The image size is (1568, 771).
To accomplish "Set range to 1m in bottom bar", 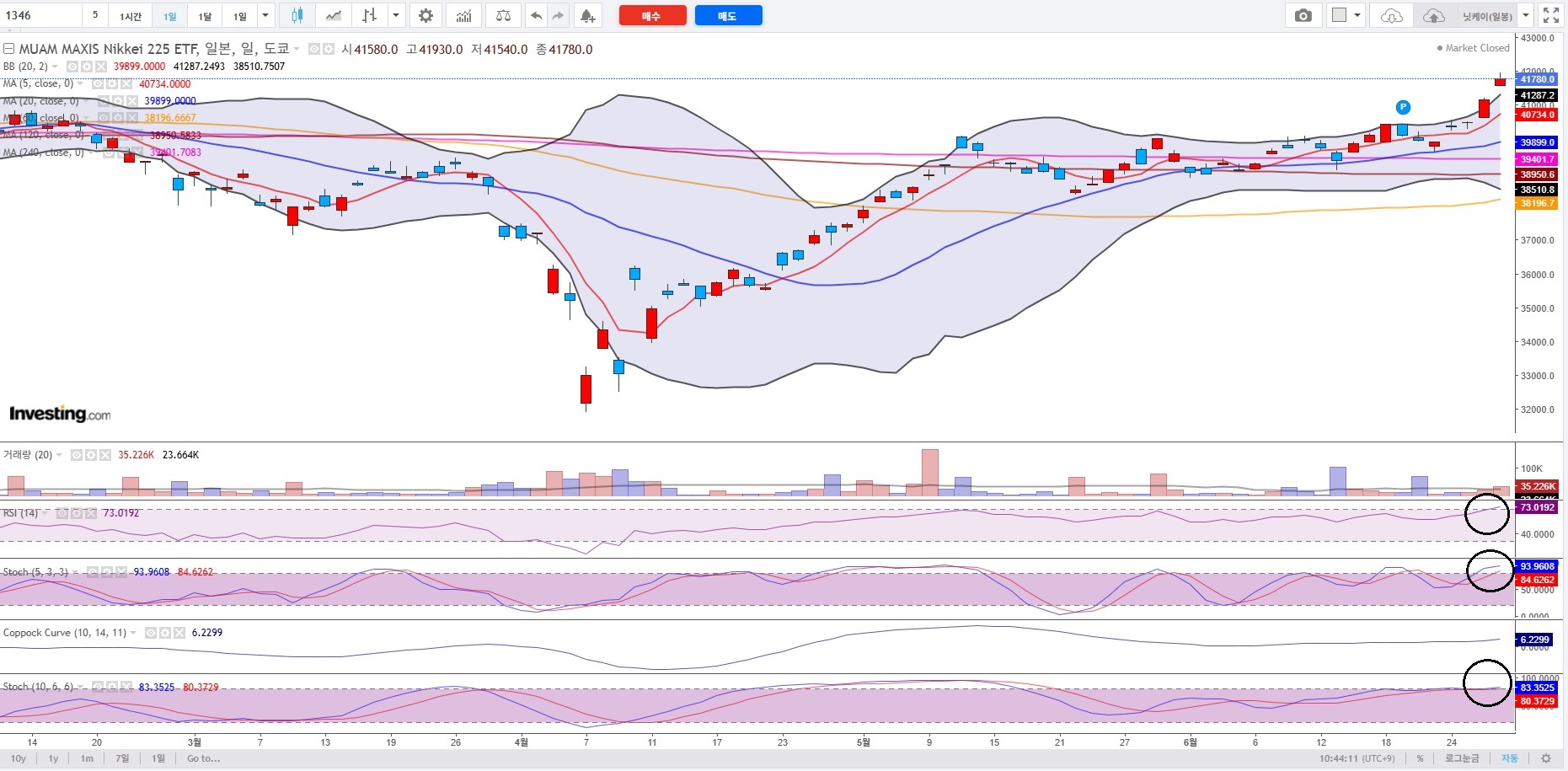I will click(87, 758).
